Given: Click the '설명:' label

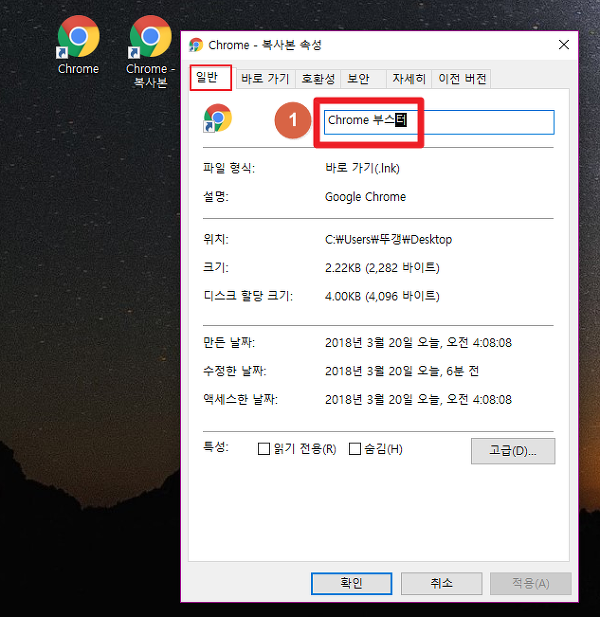Looking at the screenshot, I should click(216, 197).
